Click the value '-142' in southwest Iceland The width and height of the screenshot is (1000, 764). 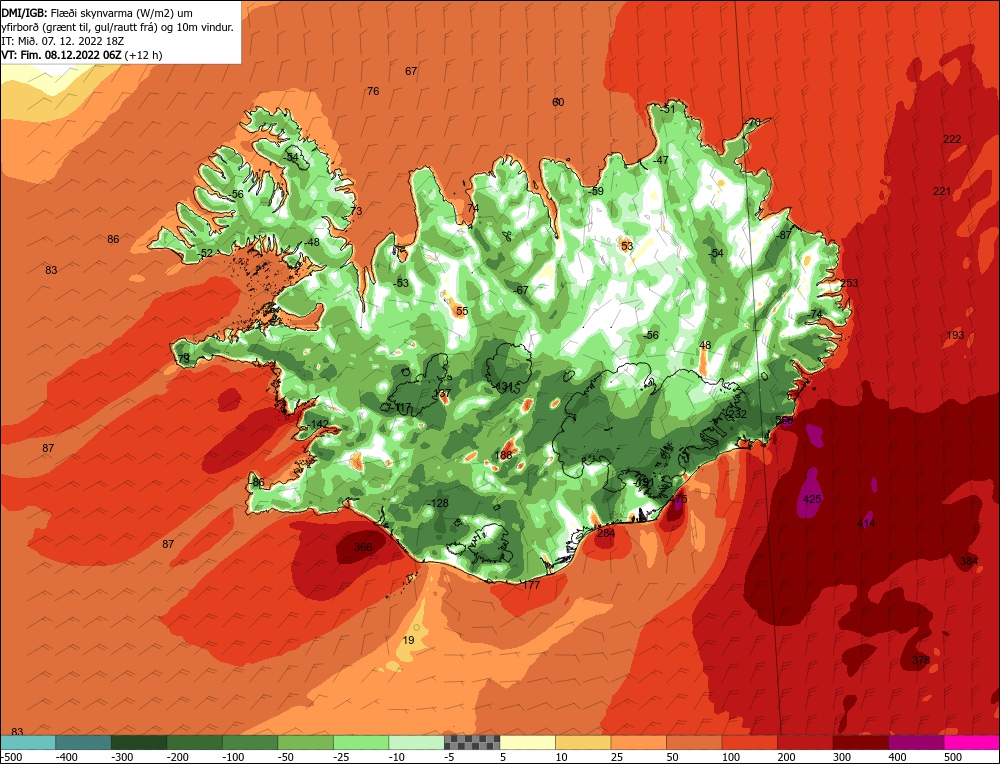click(x=318, y=424)
